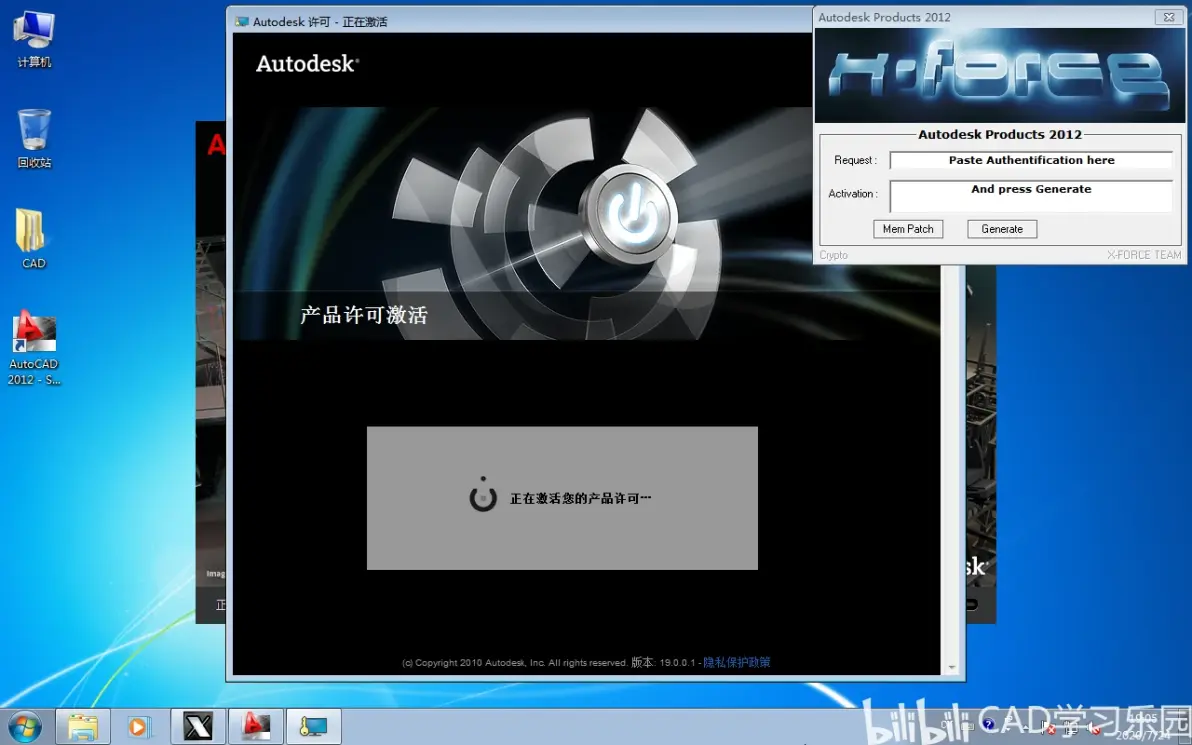The image size is (1192, 745).
Task: Open File Explorer from the taskbar
Action: [x=82, y=726]
